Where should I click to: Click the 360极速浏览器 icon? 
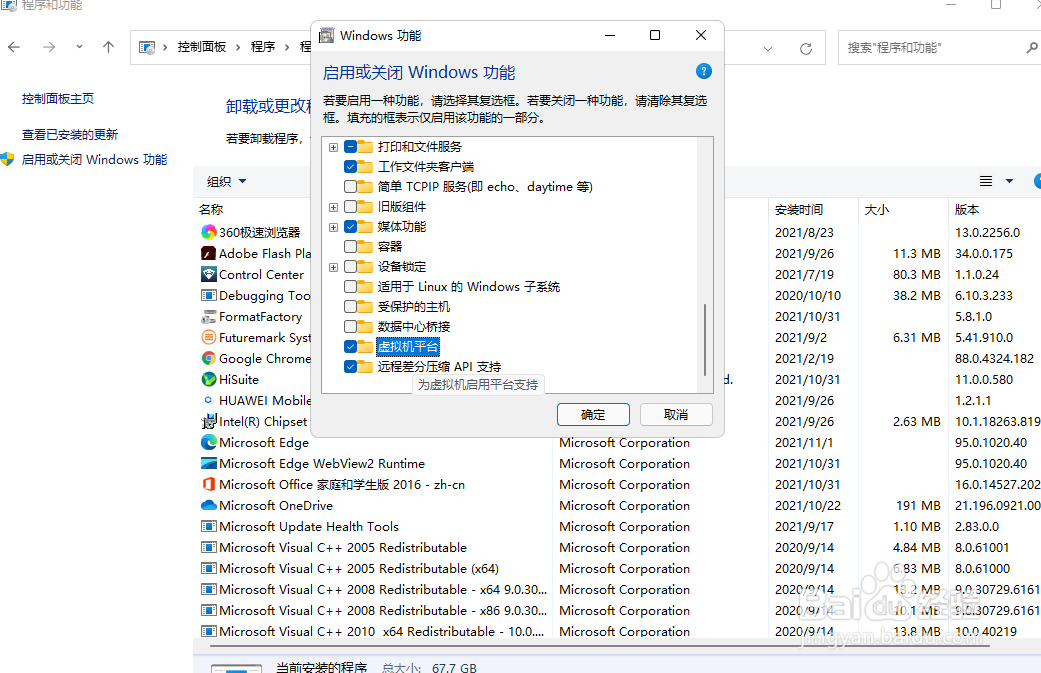click(207, 232)
